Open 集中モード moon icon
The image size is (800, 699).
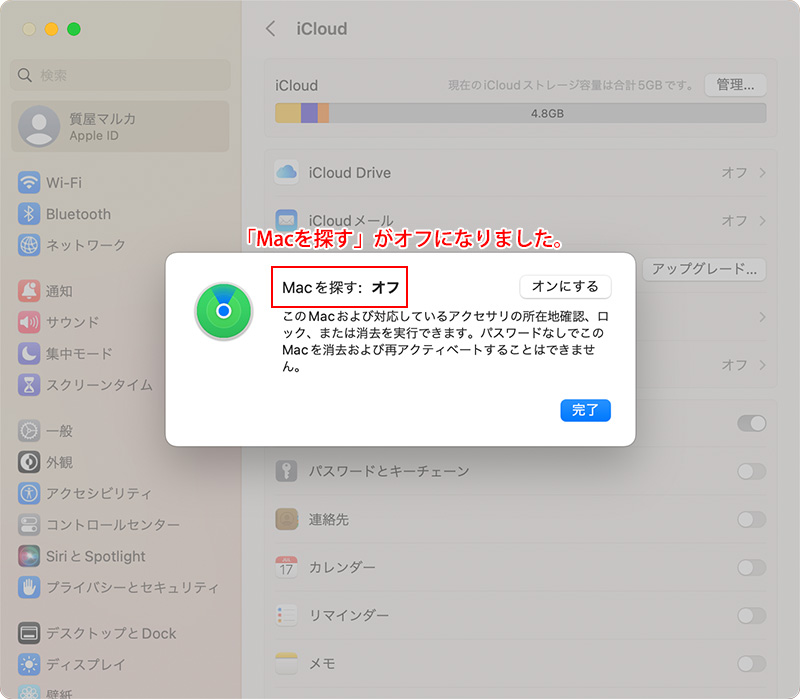pyautogui.click(x=29, y=353)
